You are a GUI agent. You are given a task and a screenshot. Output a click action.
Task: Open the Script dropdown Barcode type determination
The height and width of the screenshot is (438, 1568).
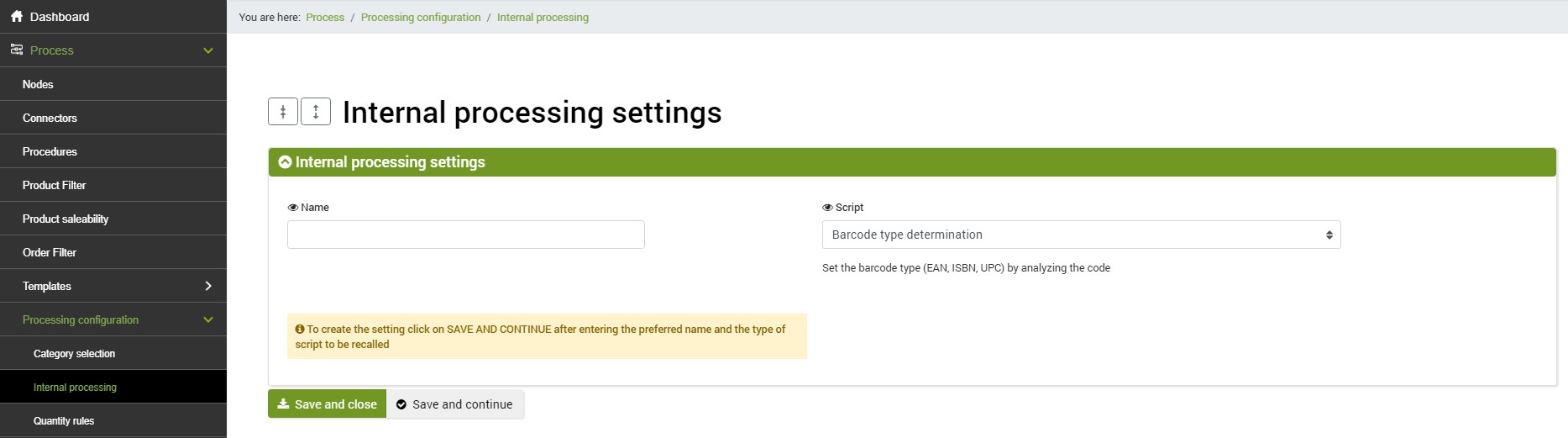tap(1080, 235)
